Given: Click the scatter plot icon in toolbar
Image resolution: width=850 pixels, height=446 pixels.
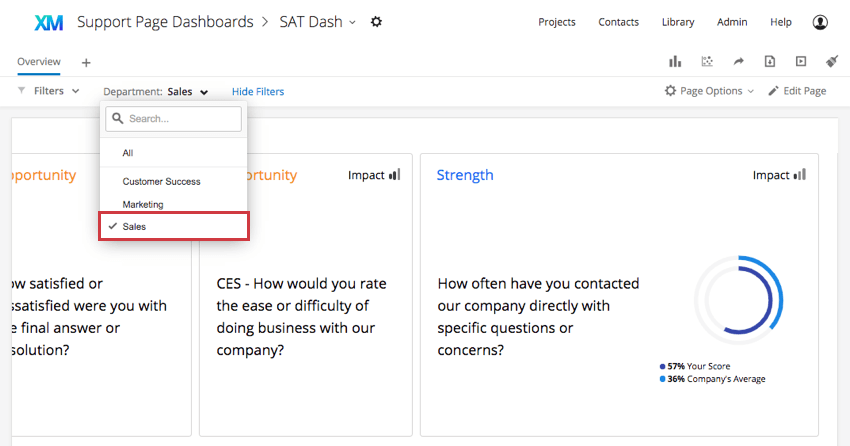Looking at the screenshot, I should (707, 61).
